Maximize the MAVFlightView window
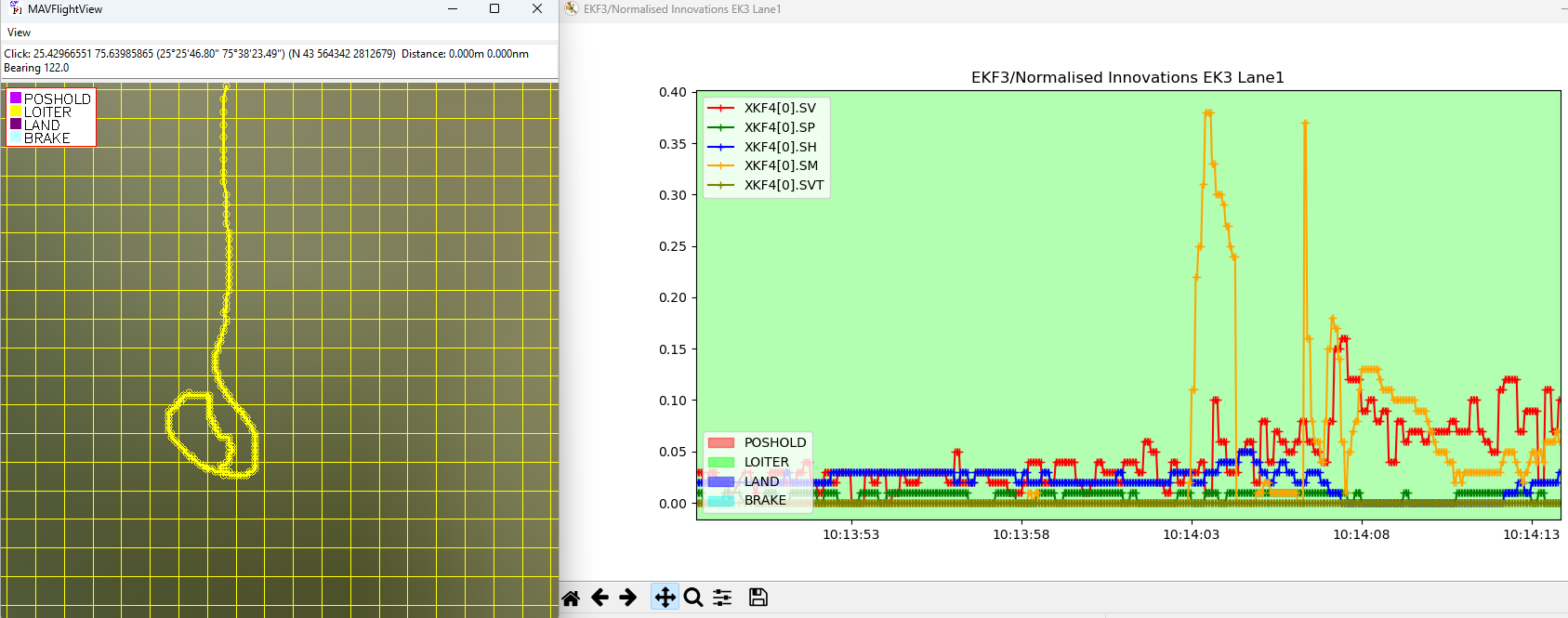 (x=494, y=9)
